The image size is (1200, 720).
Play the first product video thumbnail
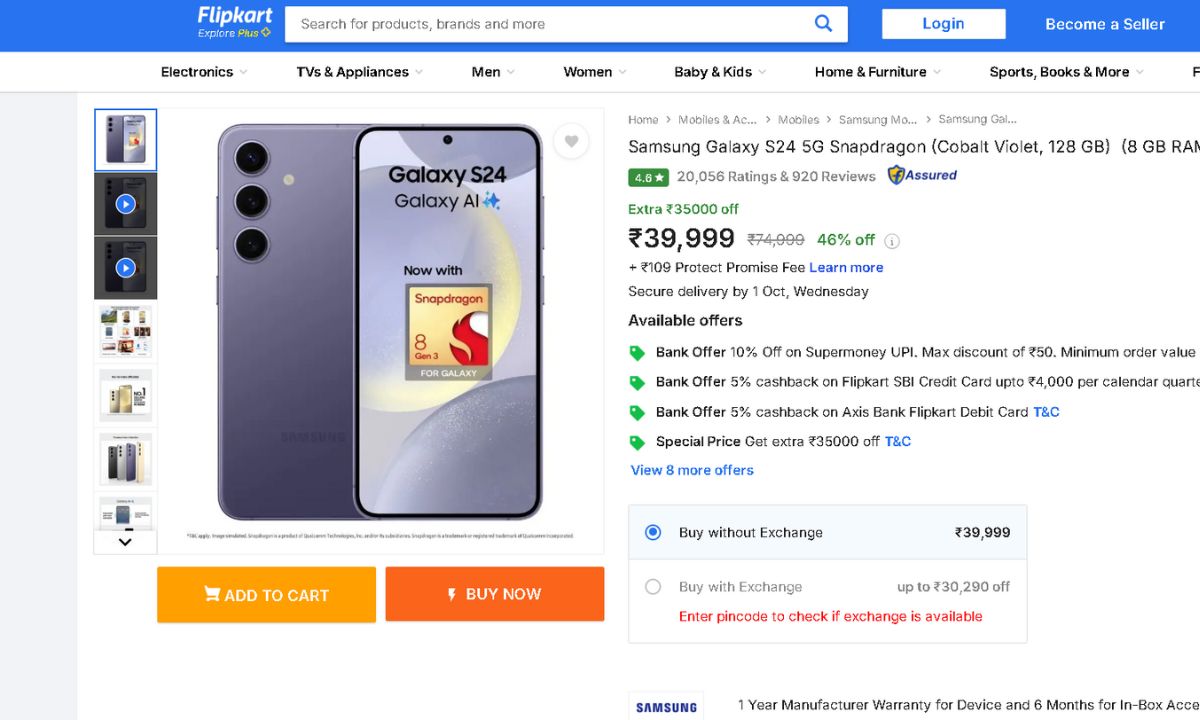[125, 204]
